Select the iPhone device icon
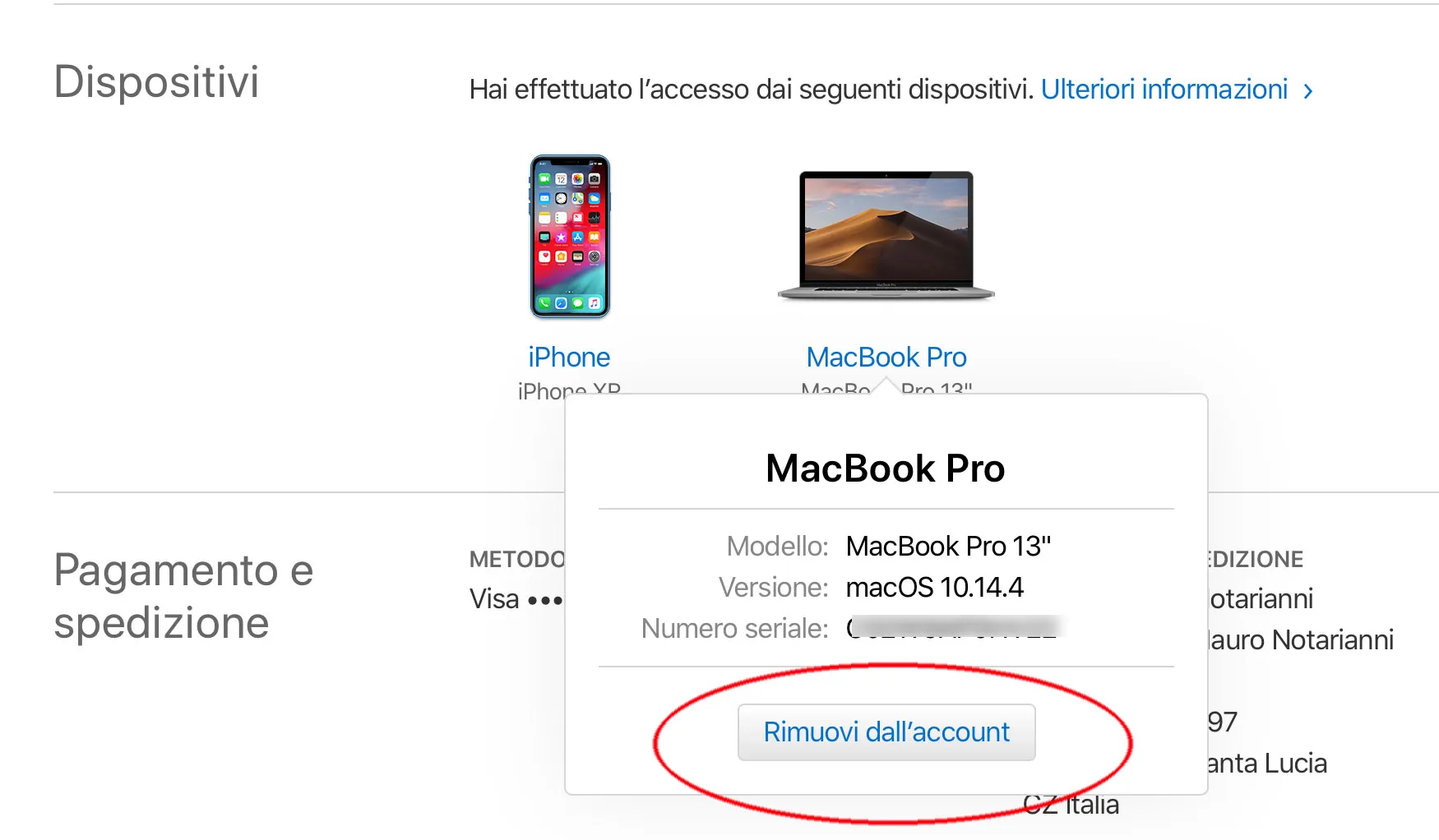1439x840 pixels. point(570,238)
